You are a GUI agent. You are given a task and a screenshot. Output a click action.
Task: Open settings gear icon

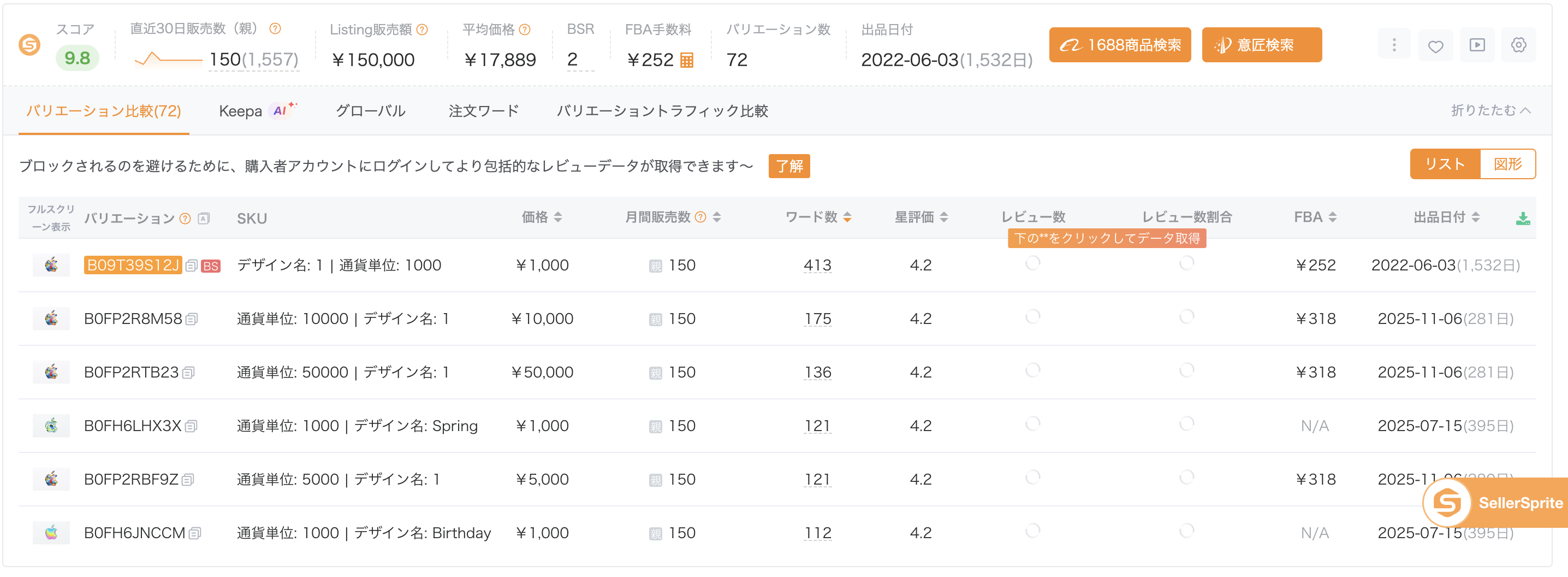click(x=1519, y=45)
